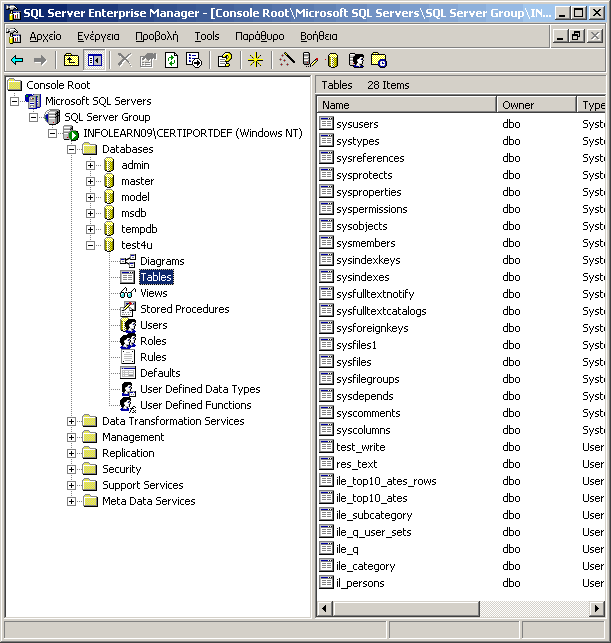Select the Views glasses icon
The width and height of the screenshot is (611, 643).
point(128,293)
